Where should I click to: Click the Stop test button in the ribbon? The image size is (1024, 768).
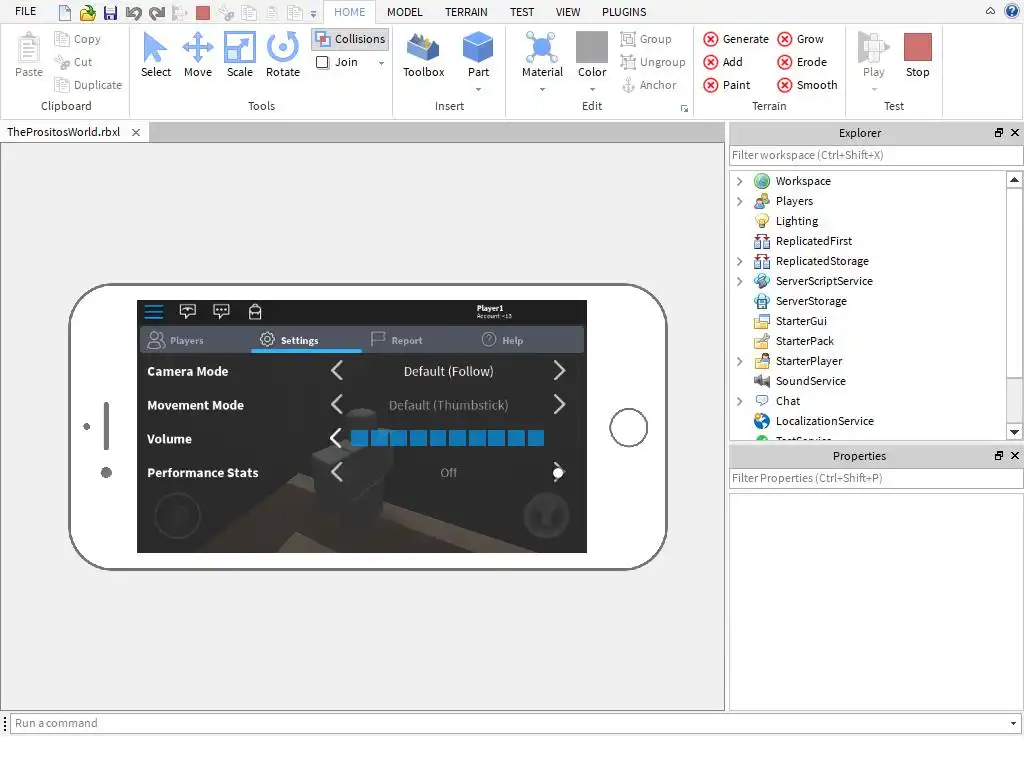pyautogui.click(x=917, y=55)
